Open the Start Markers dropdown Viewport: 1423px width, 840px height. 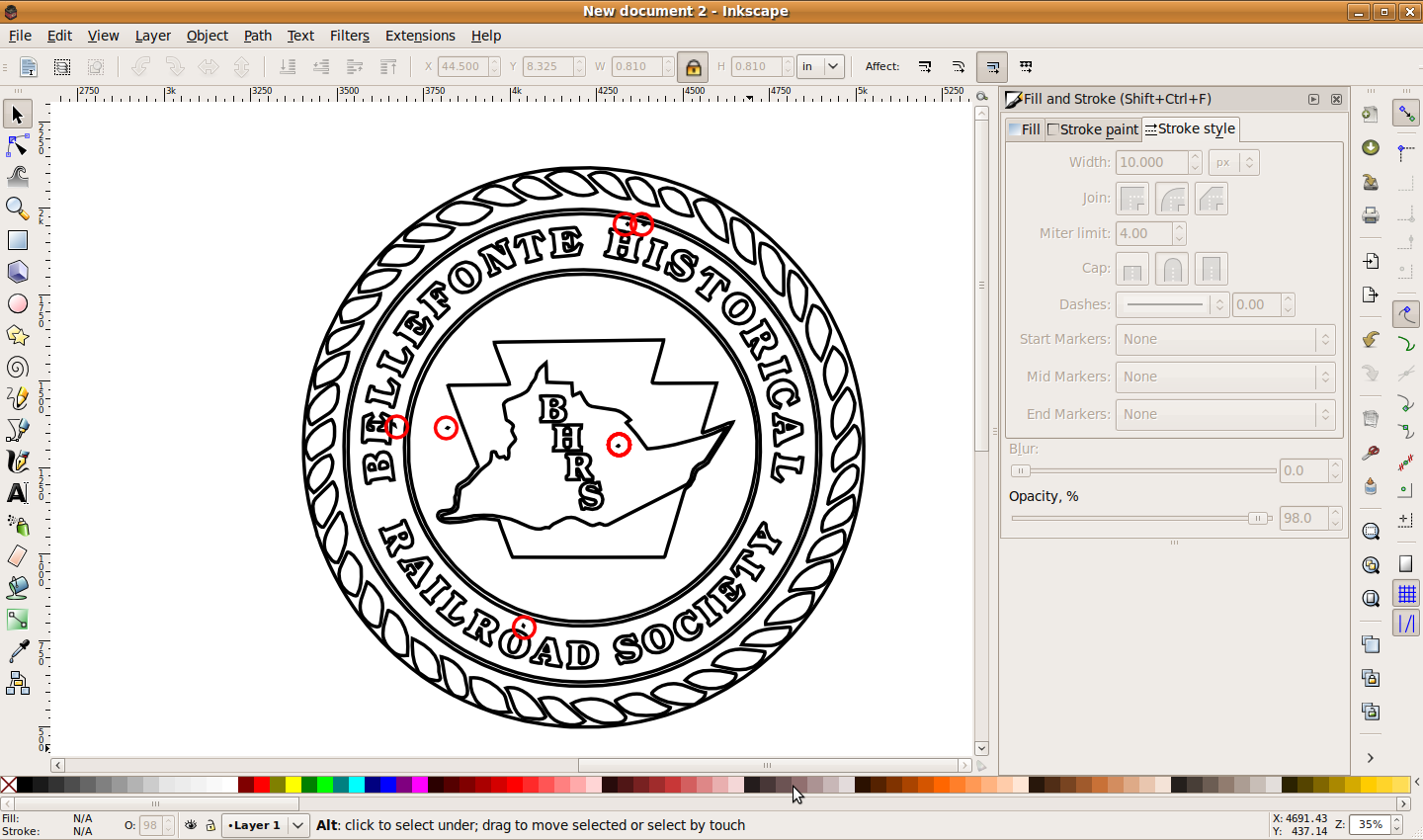click(x=1225, y=339)
